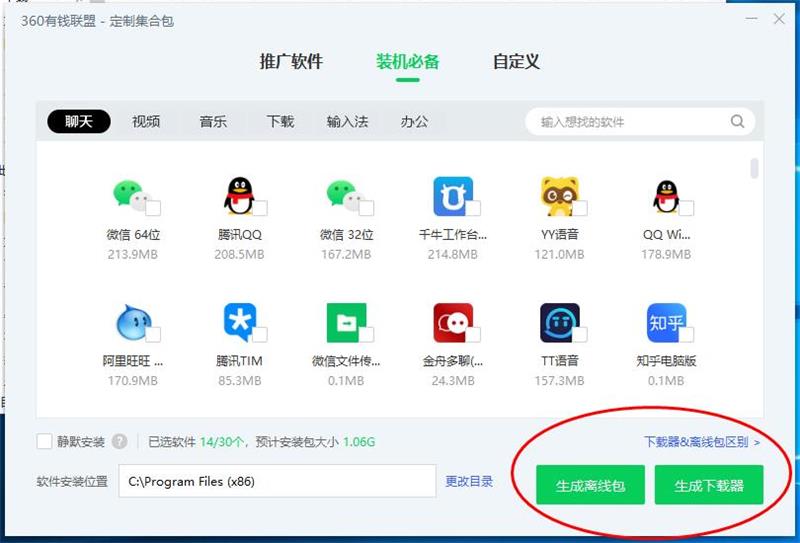
Task: Click the 157.3MB size text
Action: [x=559, y=381]
